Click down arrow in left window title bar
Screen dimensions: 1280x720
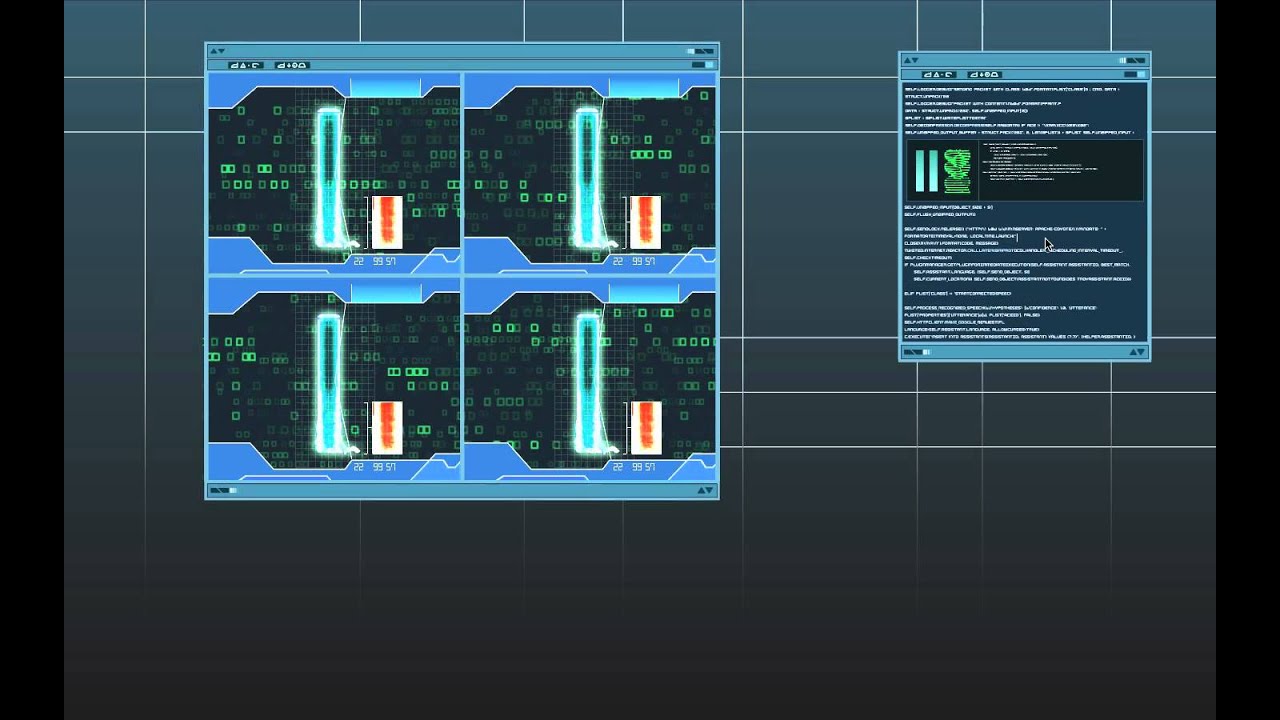click(220, 51)
